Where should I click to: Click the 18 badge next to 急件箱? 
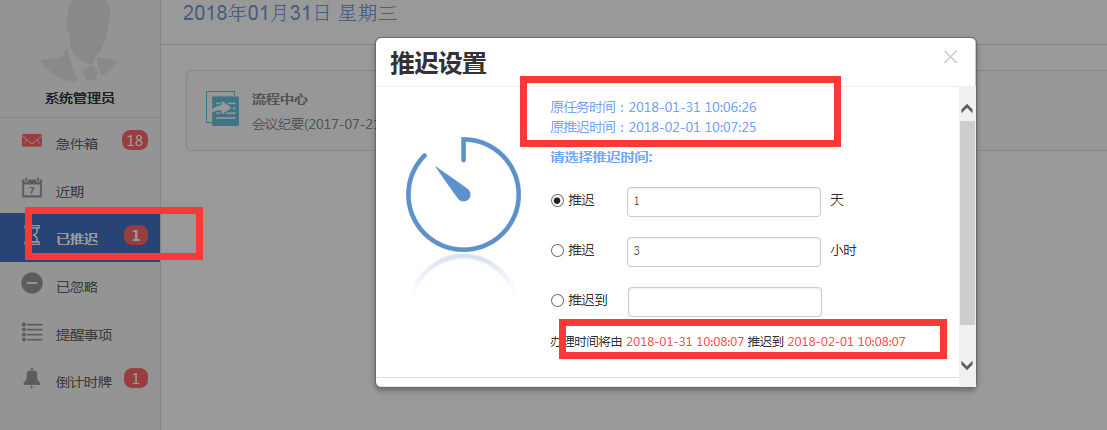[x=135, y=141]
